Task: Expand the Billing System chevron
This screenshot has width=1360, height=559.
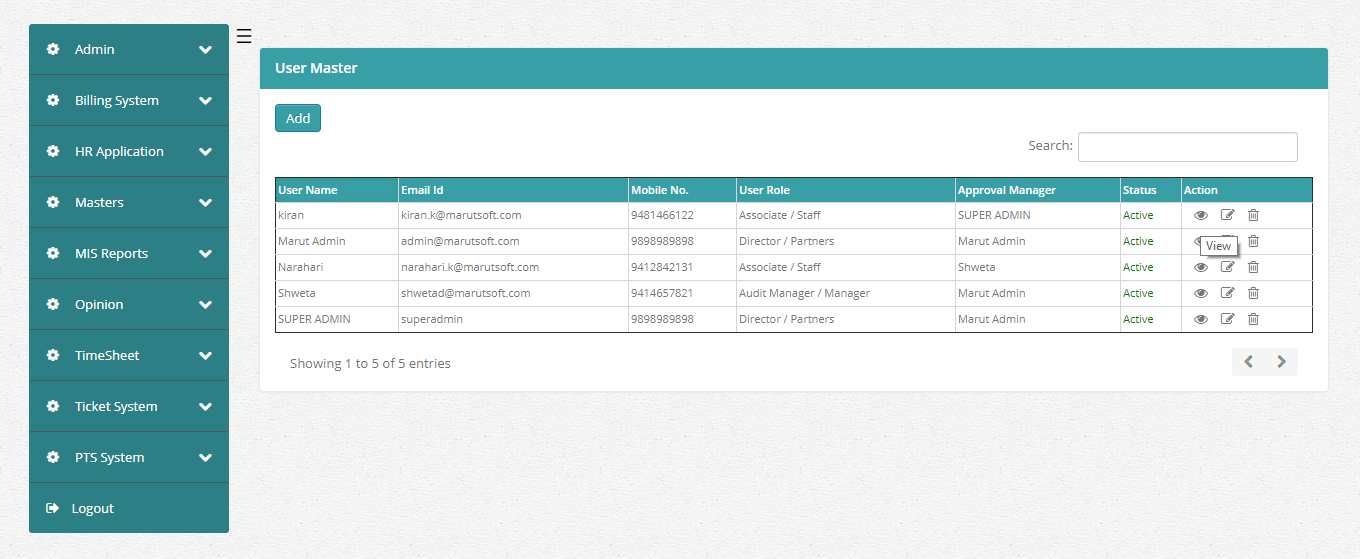Action: 205,101
